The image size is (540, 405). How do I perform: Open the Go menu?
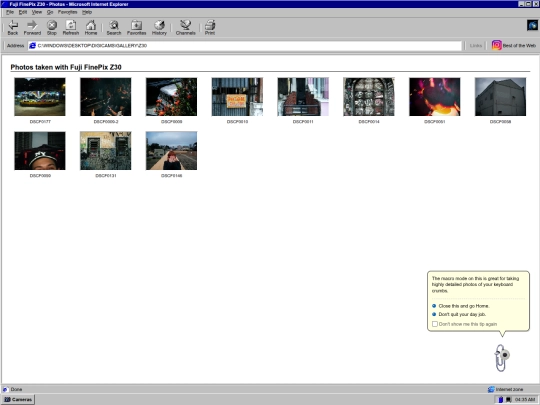50,12
